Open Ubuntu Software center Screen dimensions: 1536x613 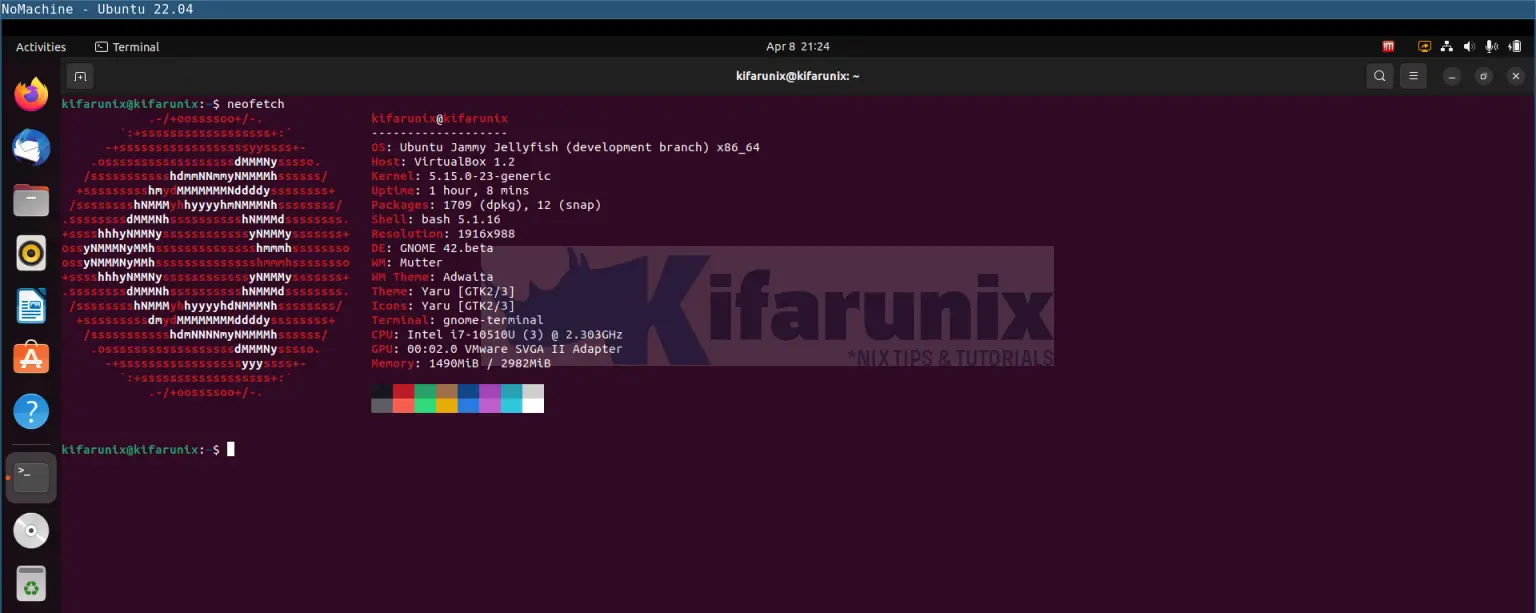tap(31, 358)
